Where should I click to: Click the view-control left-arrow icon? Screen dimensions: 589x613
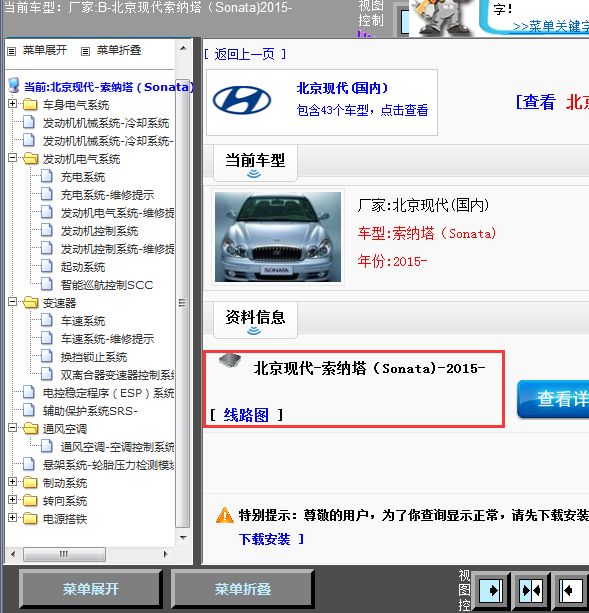coord(570,590)
